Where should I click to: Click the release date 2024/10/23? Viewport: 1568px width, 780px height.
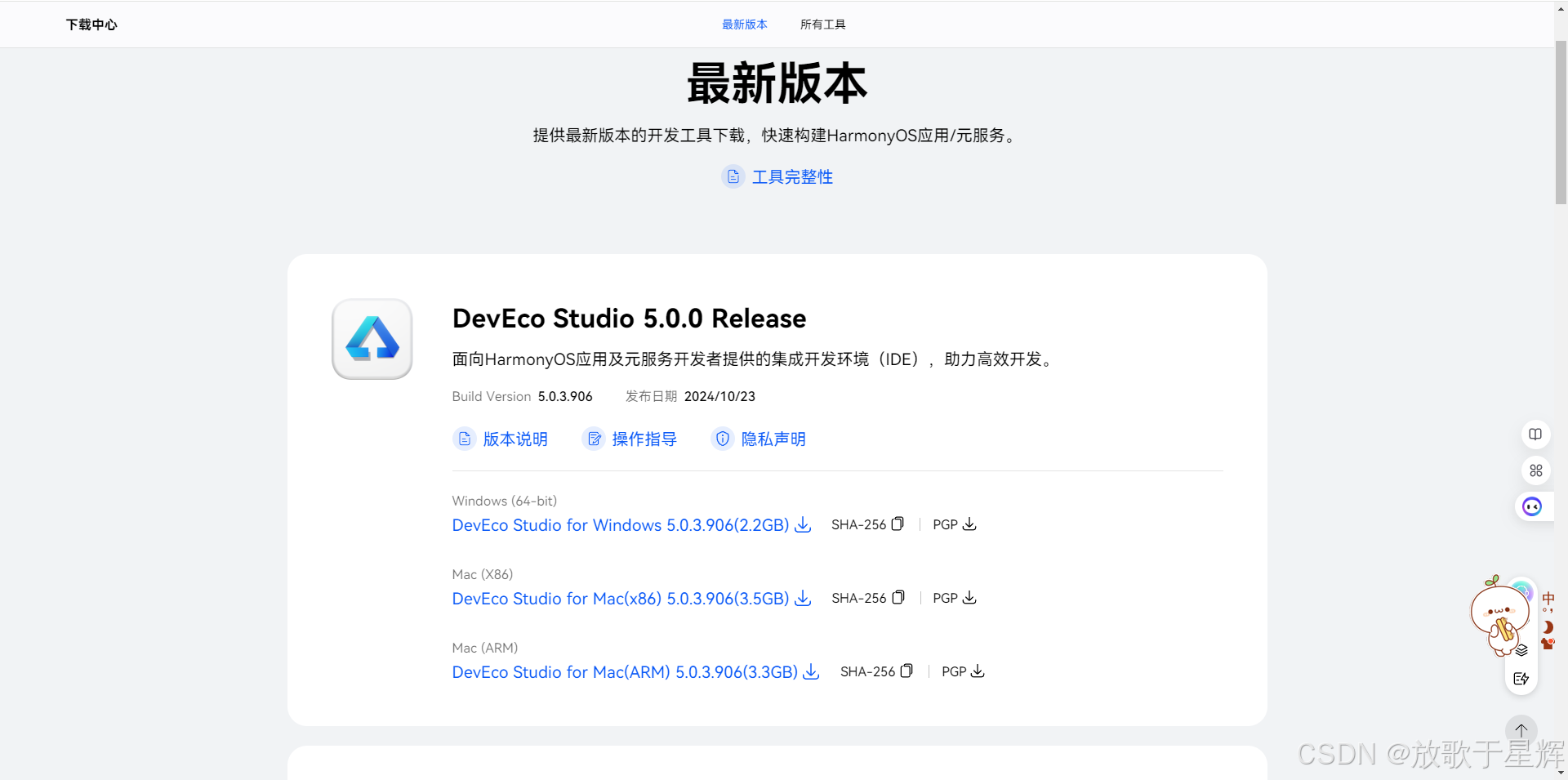pos(719,396)
